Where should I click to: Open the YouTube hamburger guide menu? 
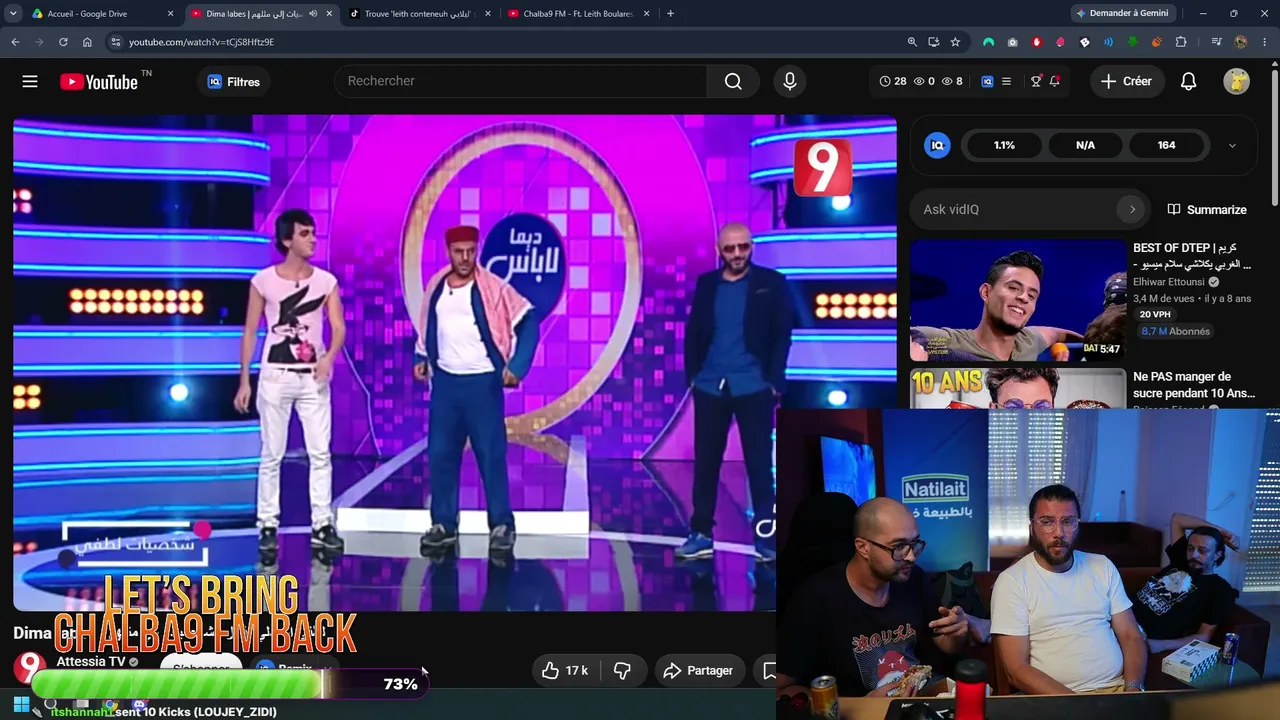point(30,82)
